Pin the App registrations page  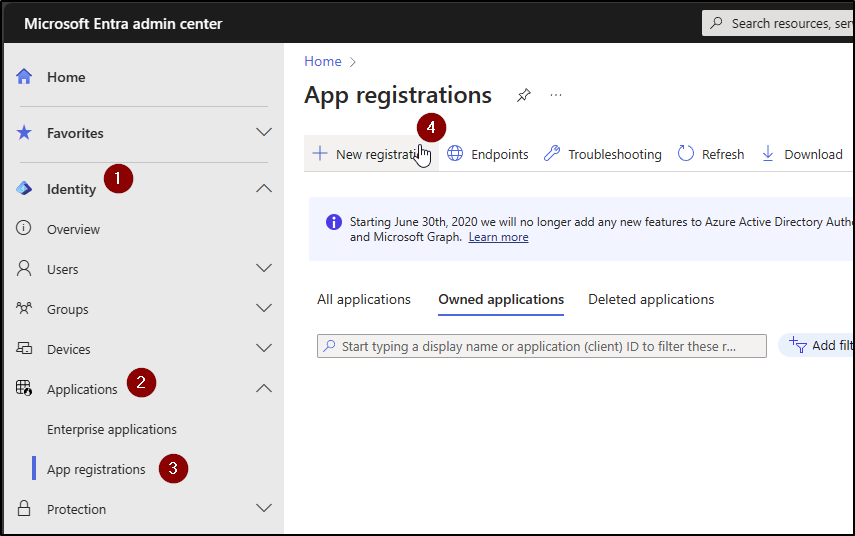coord(523,95)
